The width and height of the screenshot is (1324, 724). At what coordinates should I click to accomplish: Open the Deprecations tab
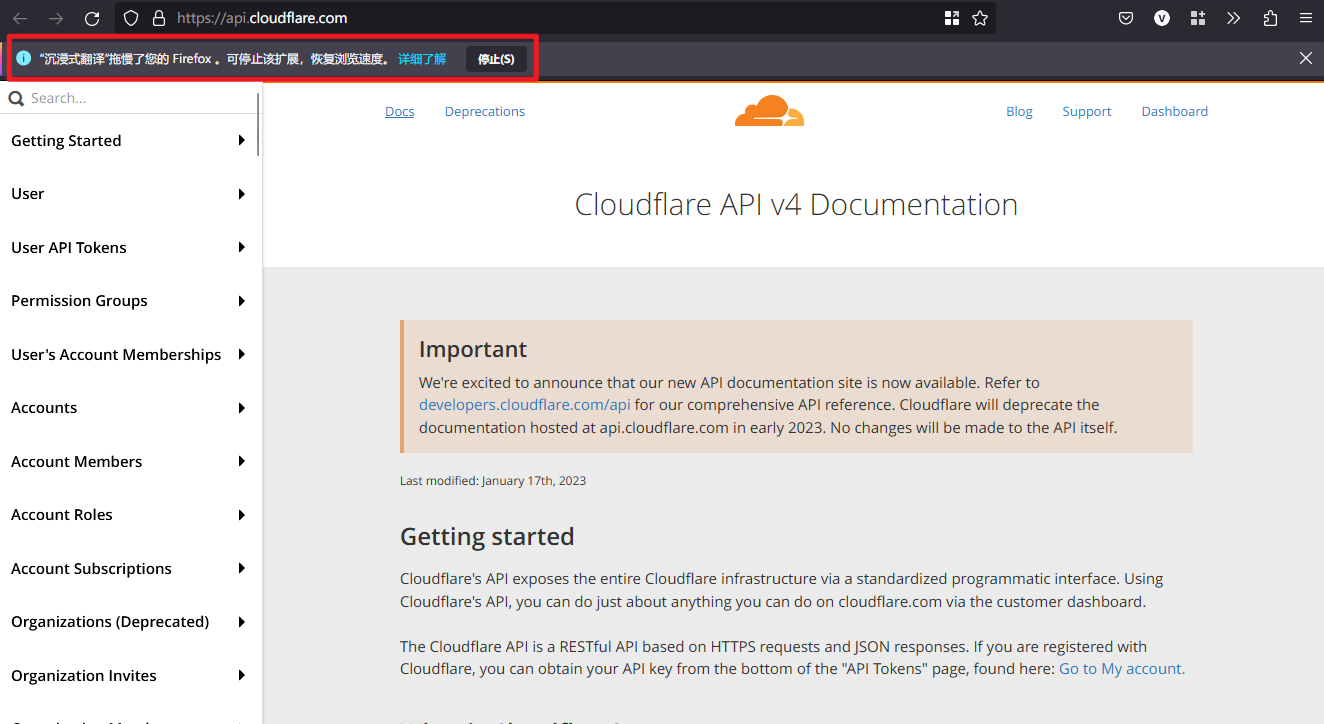click(x=484, y=111)
